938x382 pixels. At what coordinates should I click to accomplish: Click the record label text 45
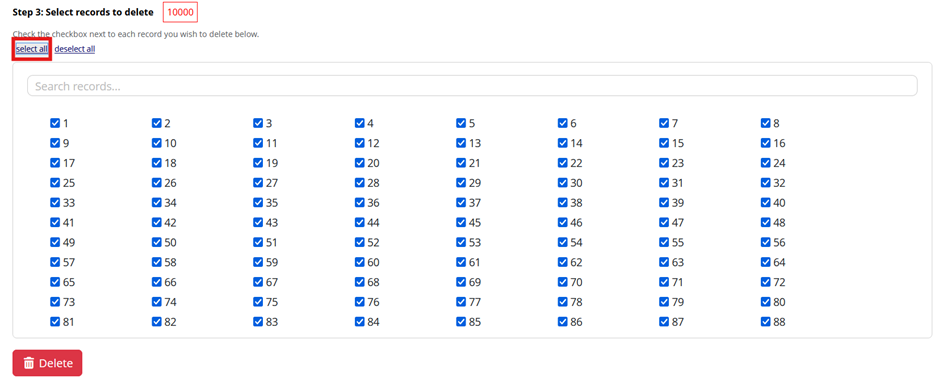(475, 222)
